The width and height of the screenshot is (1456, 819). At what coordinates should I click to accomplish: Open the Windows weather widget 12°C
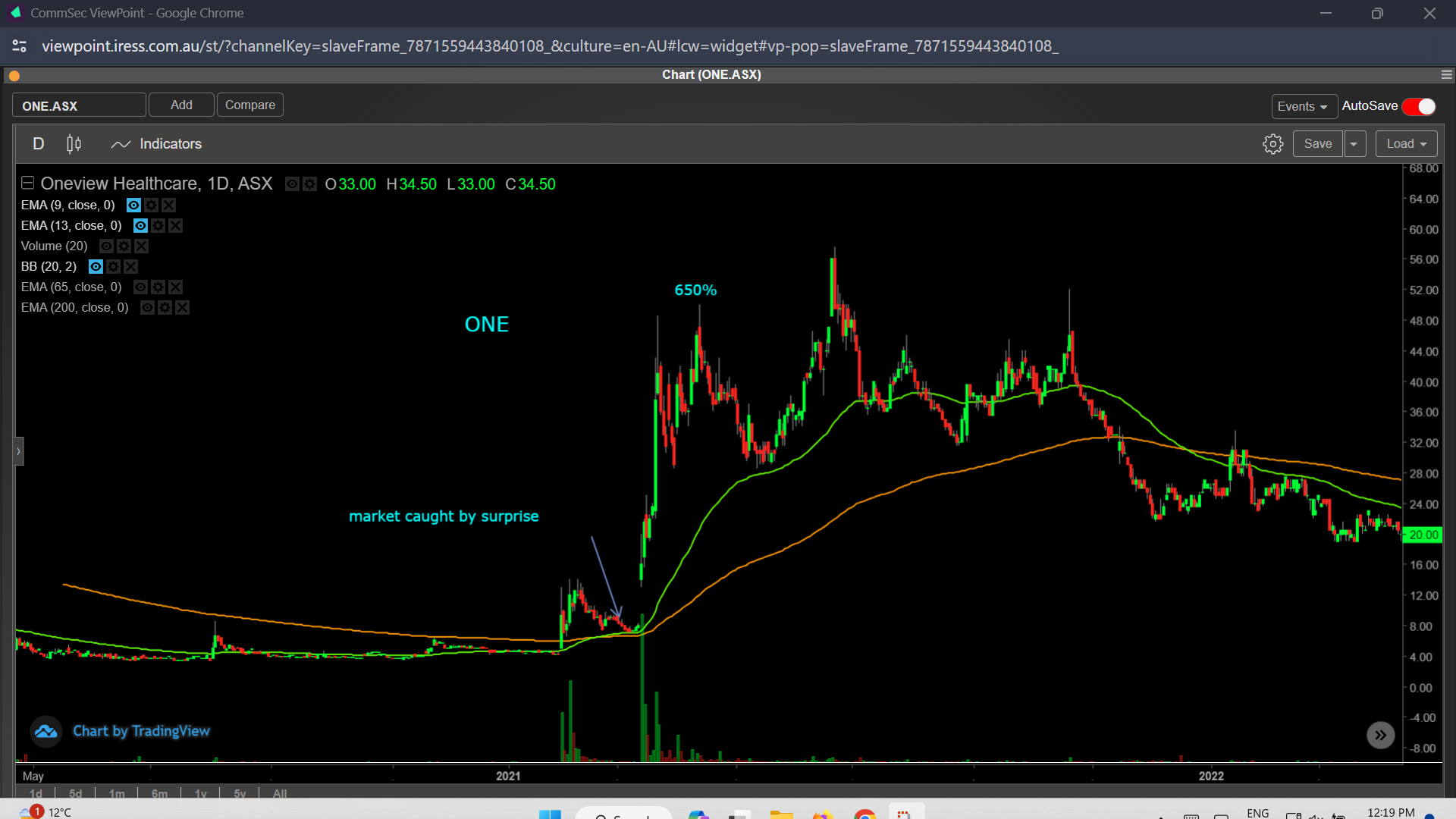(x=45, y=811)
